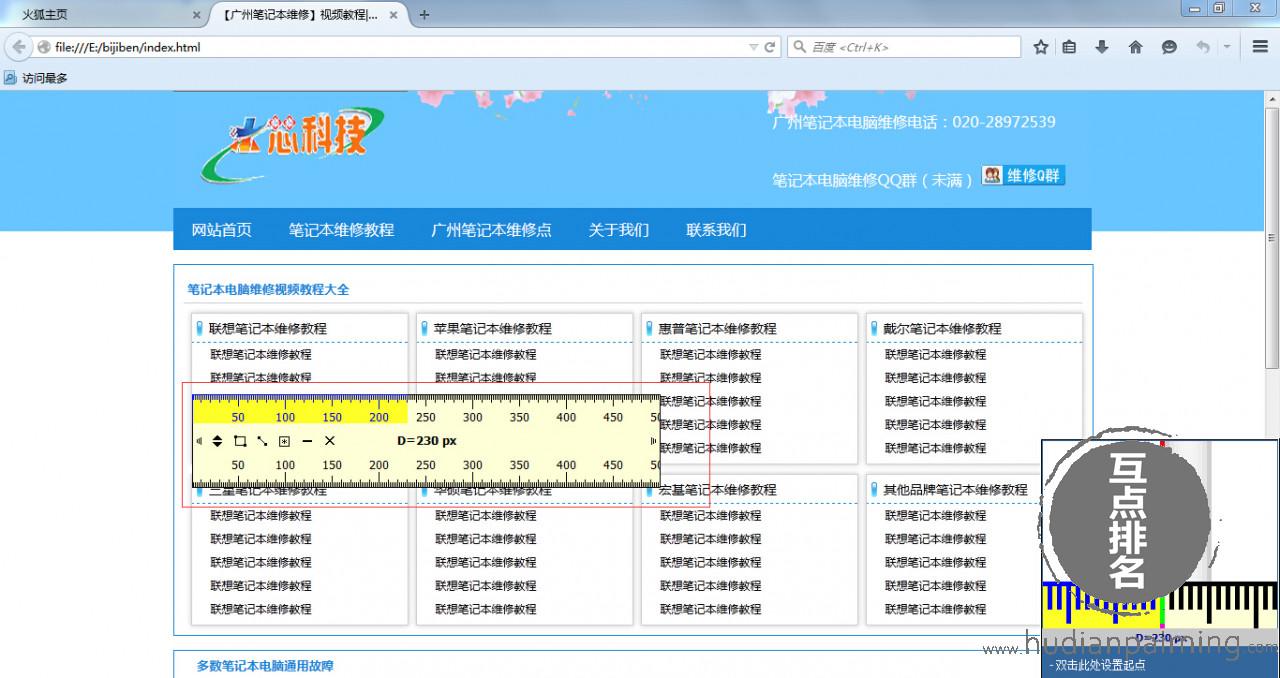
Task: Click the small left arrow on the ruler toolbar
Action: coord(198,441)
